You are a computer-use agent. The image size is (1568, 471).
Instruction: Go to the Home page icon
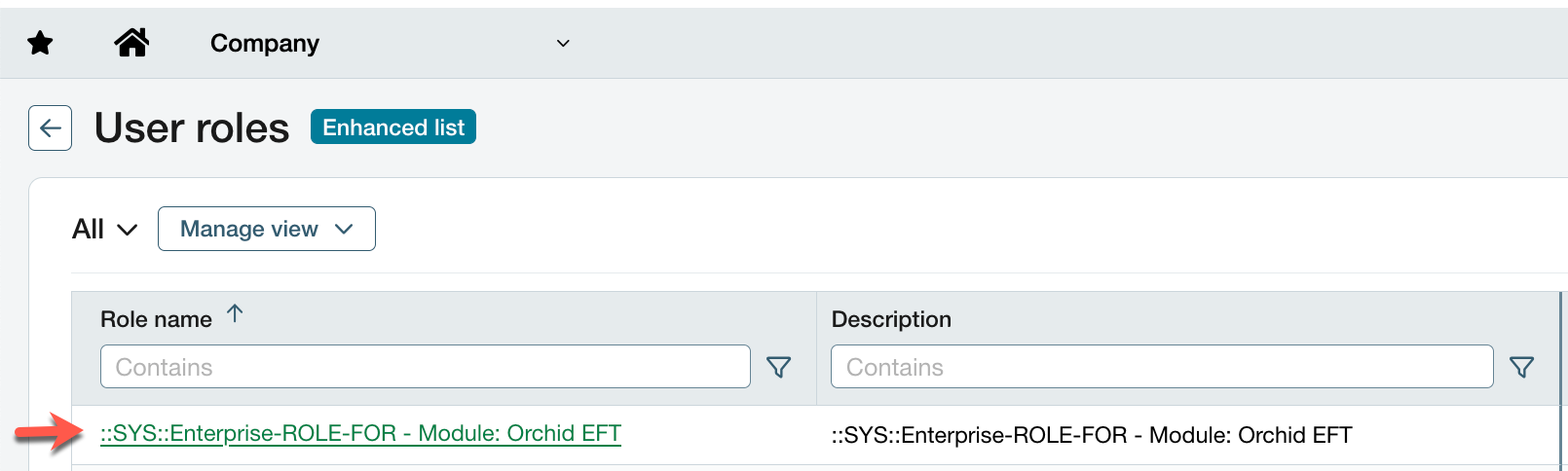point(131,43)
